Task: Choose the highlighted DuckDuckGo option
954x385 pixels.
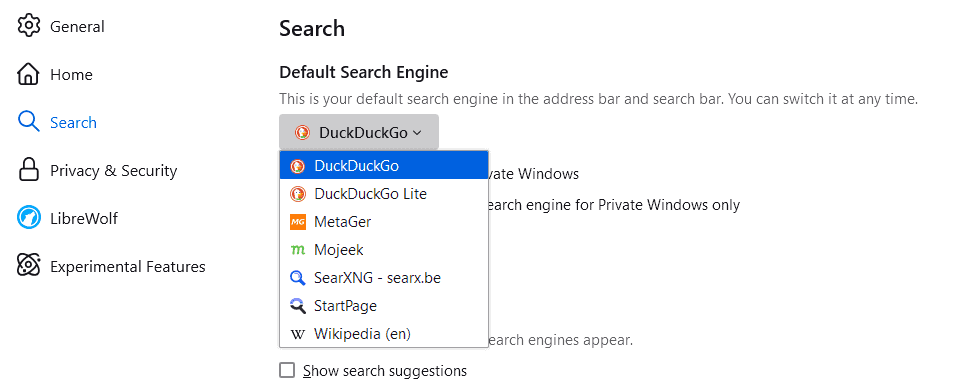Action: click(384, 165)
